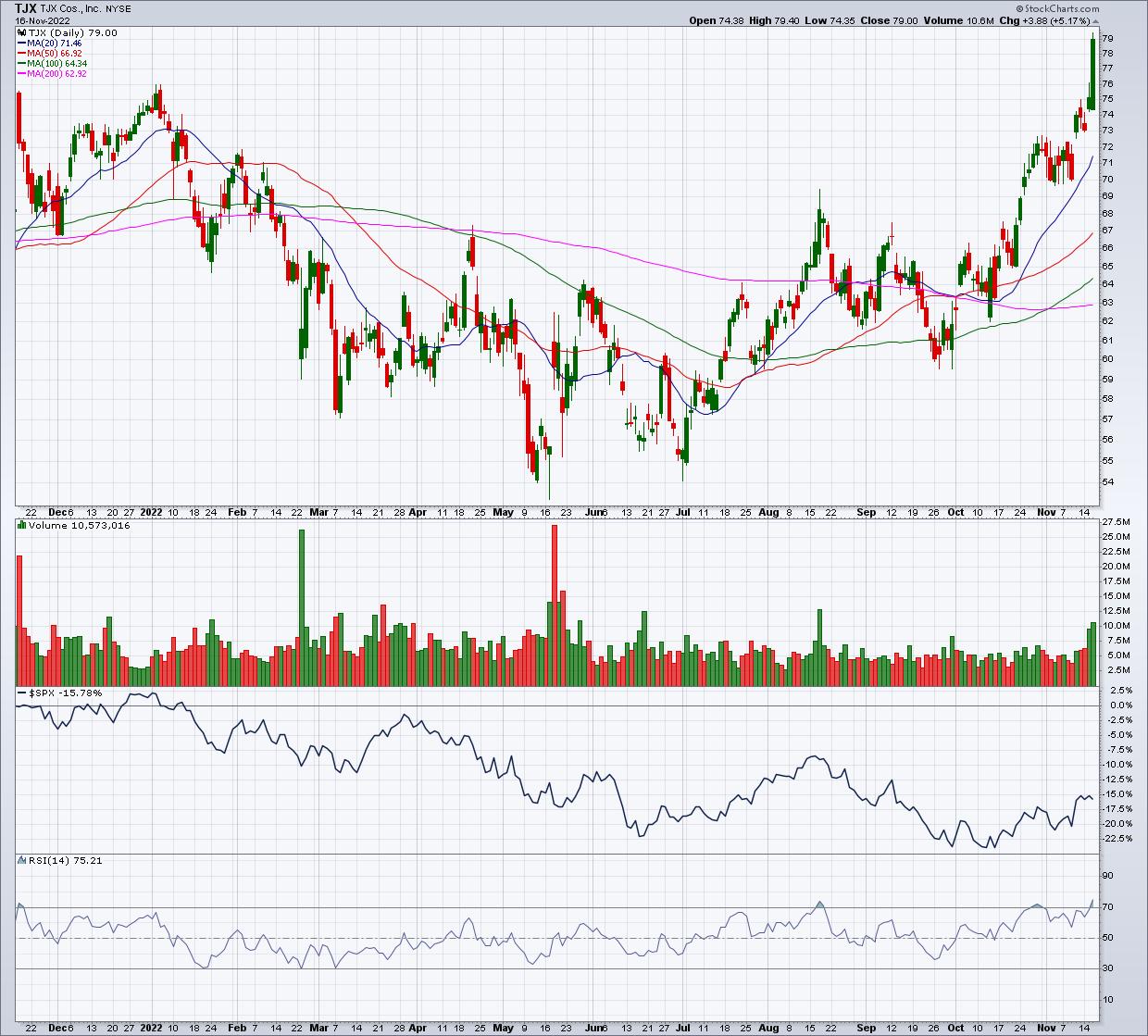Image resolution: width=1148 pixels, height=1036 pixels.
Task: Click the blue MA(20) line color marker
Action: point(20,44)
